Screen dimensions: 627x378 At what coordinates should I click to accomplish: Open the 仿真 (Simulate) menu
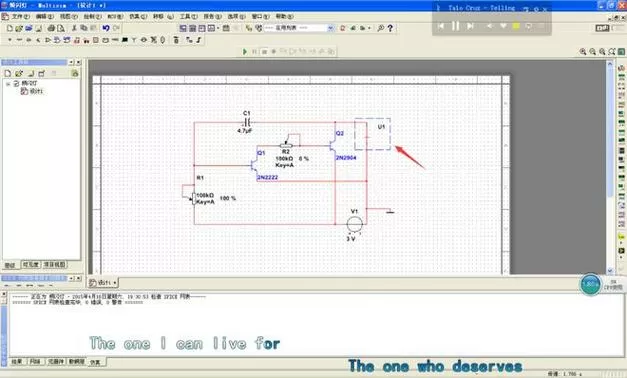click(x=138, y=16)
